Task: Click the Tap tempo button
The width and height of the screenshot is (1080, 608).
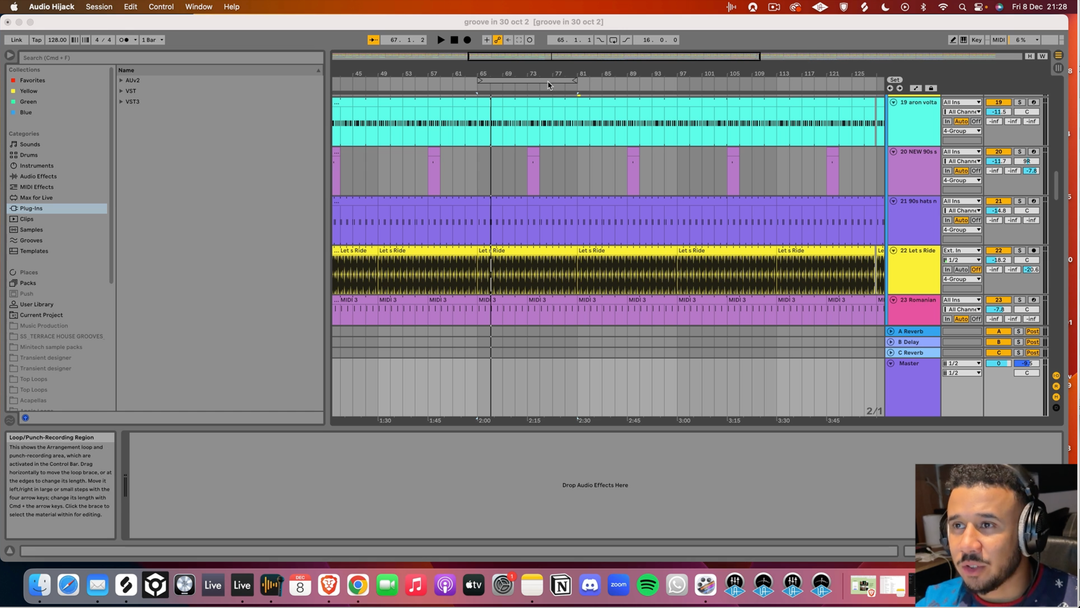Action: 36,40
